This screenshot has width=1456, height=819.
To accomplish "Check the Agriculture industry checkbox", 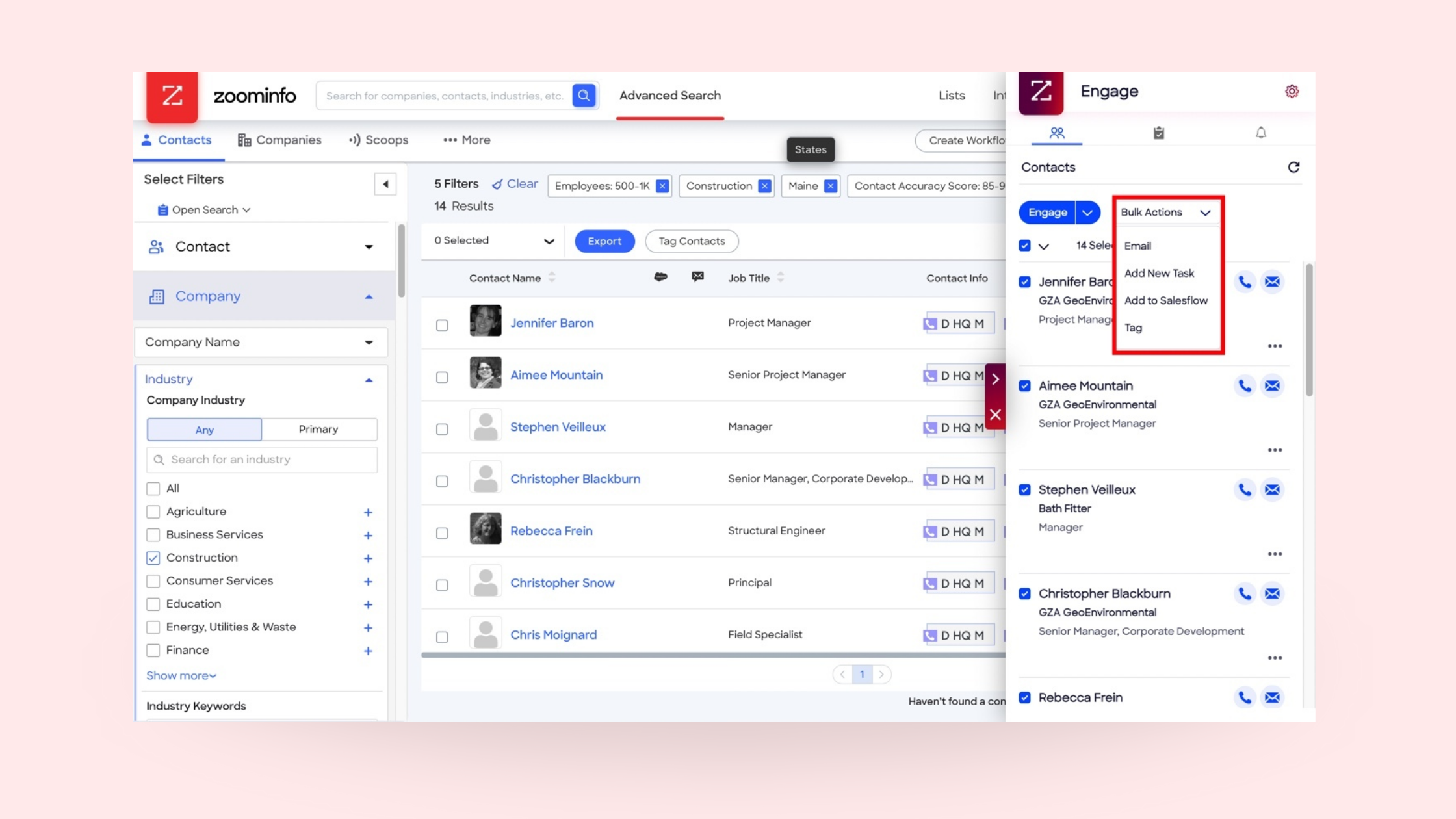I will click(153, 512).
